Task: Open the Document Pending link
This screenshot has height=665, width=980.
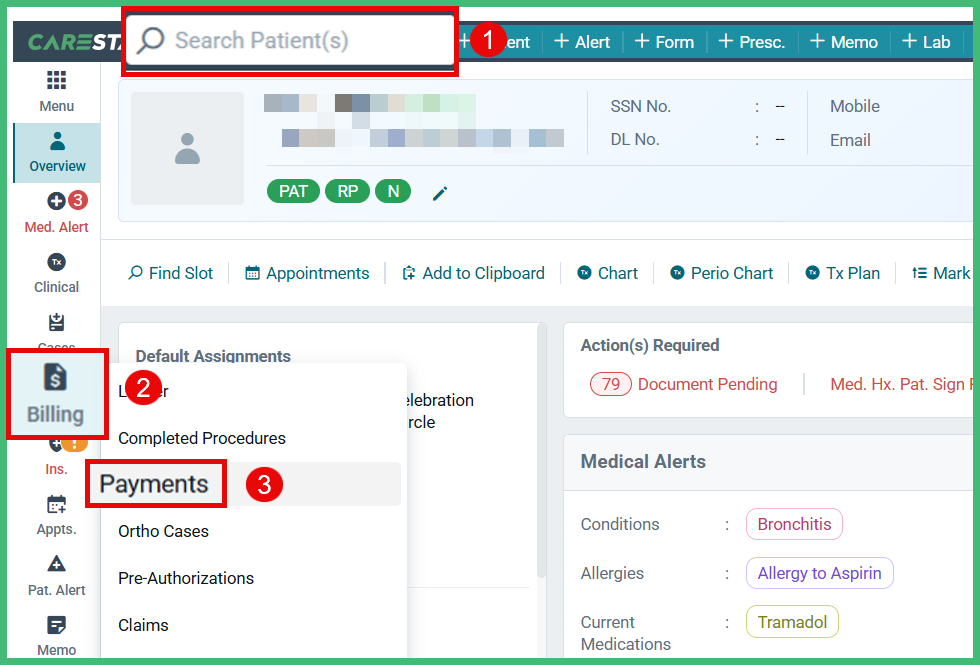Action: [x=707, y=384]
